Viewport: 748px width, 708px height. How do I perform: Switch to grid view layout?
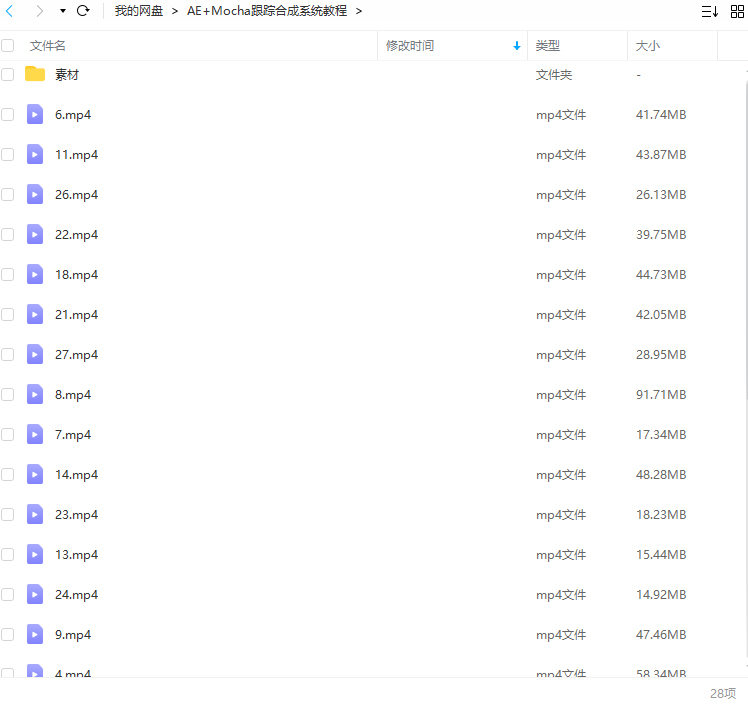[x=737, y=11]
